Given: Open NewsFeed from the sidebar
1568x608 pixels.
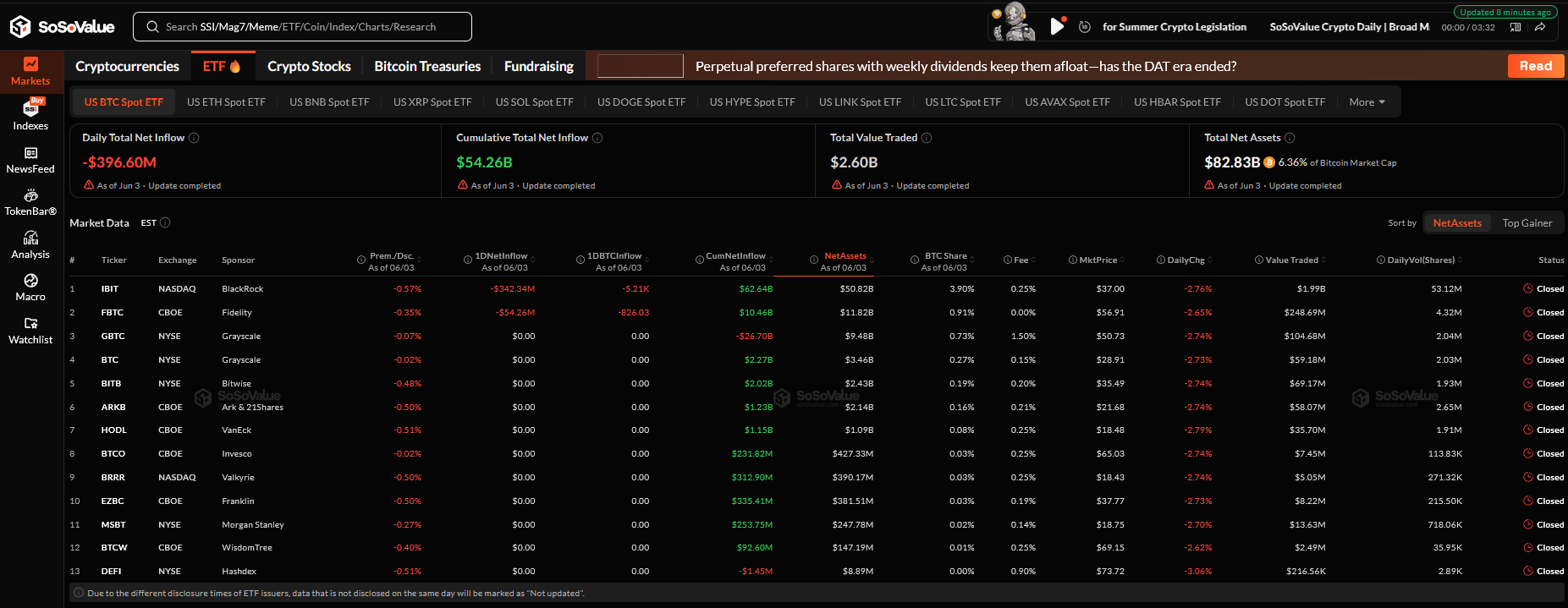Looking at the screenshot, I should tap(30, 160).
